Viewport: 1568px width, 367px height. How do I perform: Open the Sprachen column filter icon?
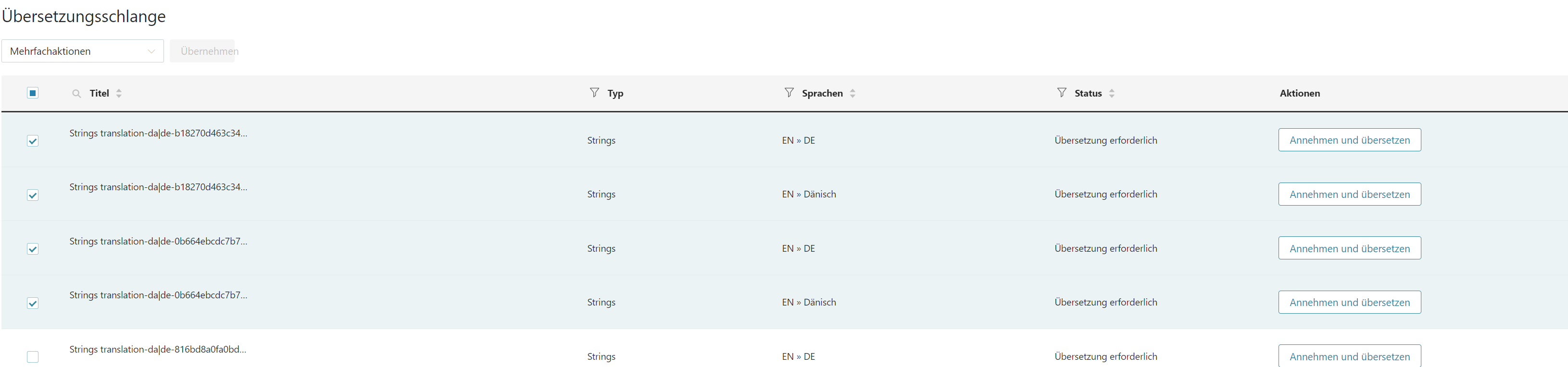(789, 92)
